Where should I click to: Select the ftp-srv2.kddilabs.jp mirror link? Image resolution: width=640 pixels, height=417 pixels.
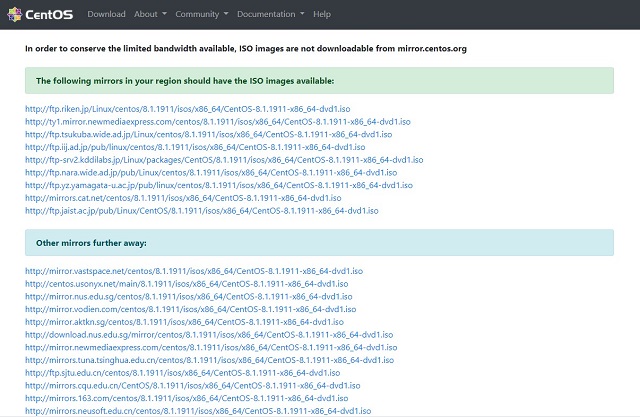click(224, 160)
